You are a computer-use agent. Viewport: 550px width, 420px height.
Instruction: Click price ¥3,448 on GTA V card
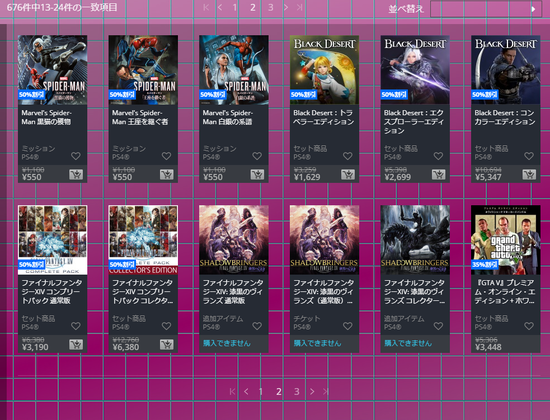[488, 347]
